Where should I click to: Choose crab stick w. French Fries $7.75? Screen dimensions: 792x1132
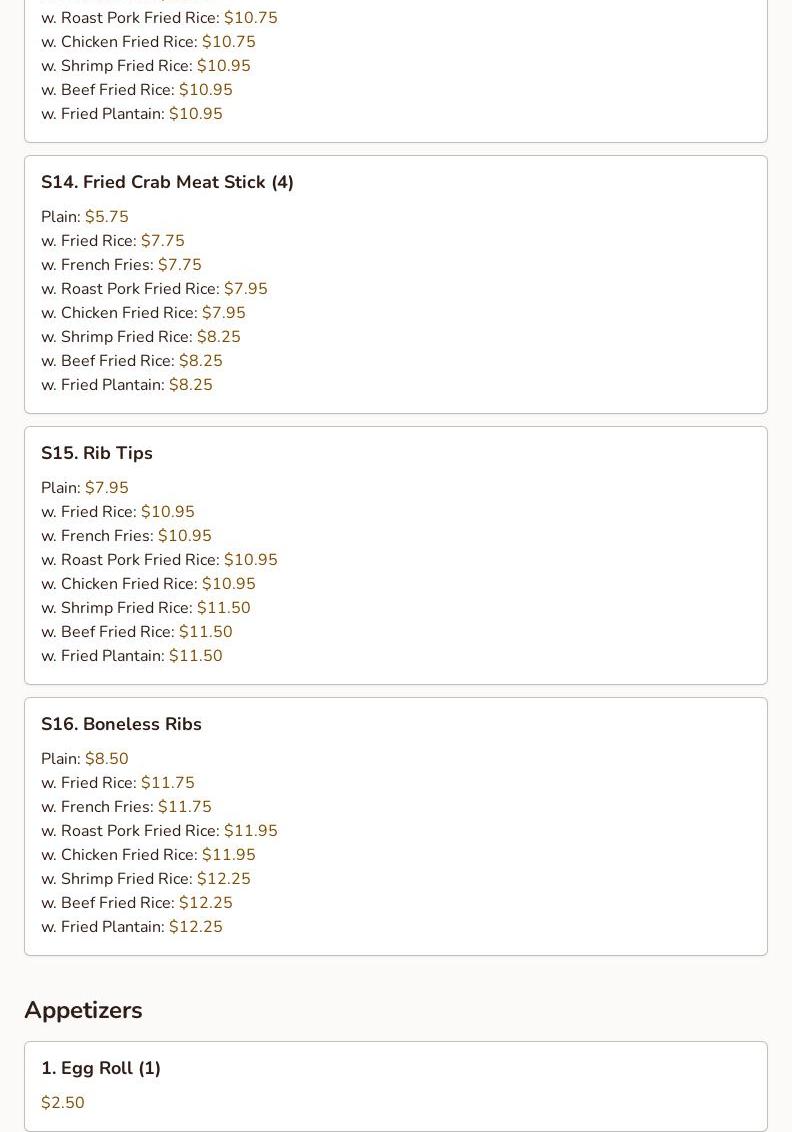pos(121,264)
